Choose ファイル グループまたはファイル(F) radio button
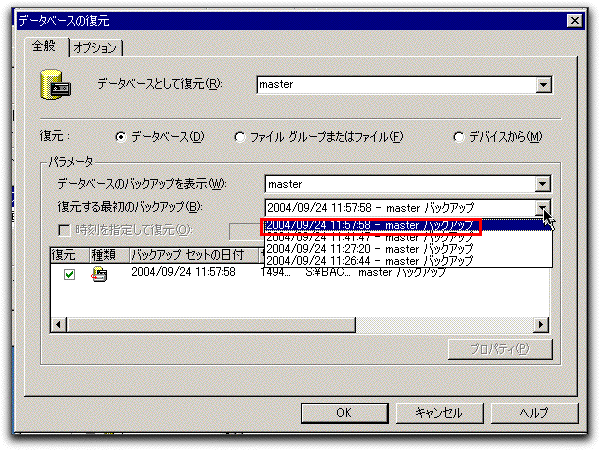Screen dimensions: 600x450 tap(240, 137)
